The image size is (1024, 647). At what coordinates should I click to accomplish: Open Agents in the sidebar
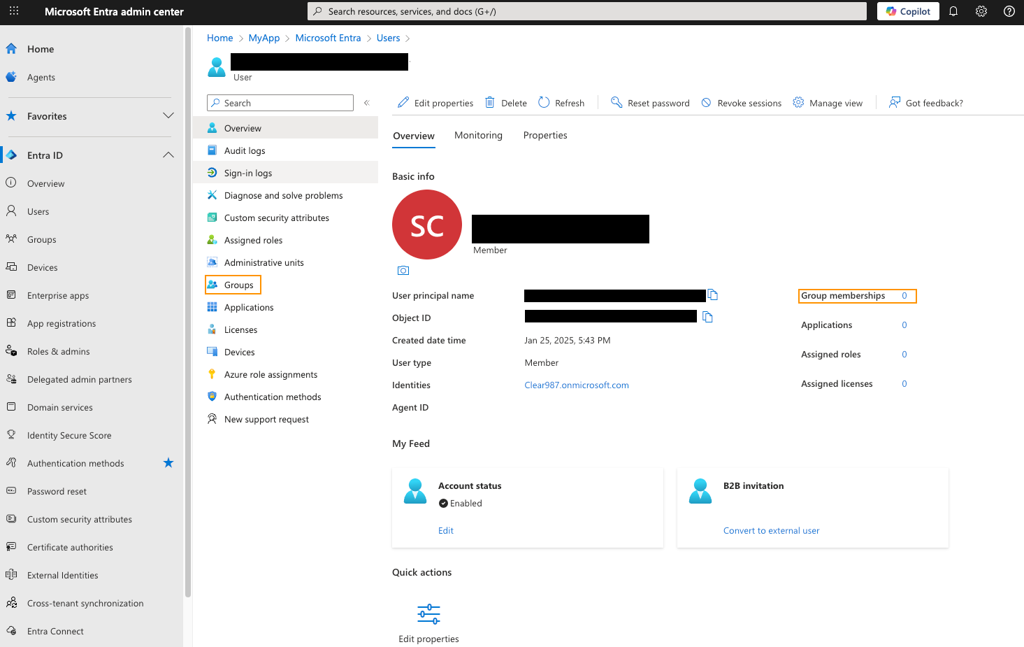[41, 77]
